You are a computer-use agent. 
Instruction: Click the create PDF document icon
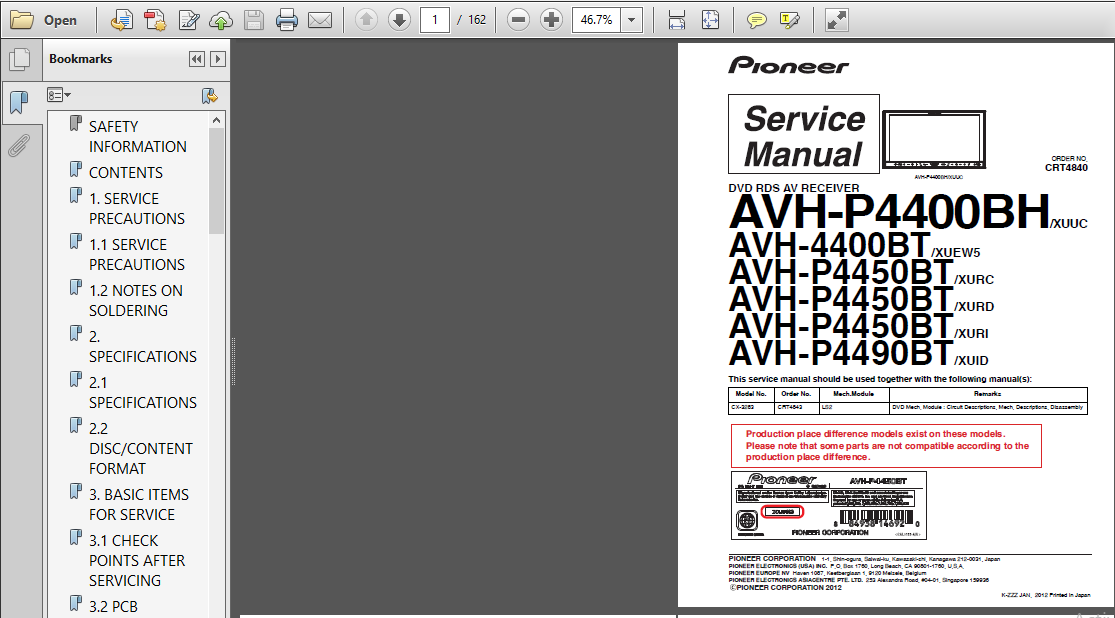tap(155, 20)
